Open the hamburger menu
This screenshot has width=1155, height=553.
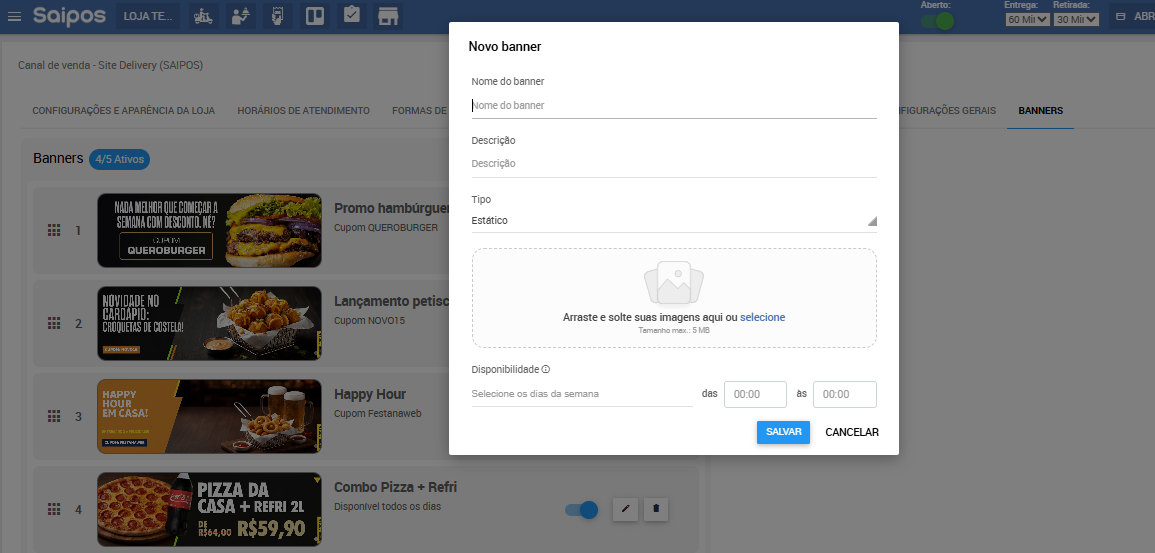coord(14,17)
